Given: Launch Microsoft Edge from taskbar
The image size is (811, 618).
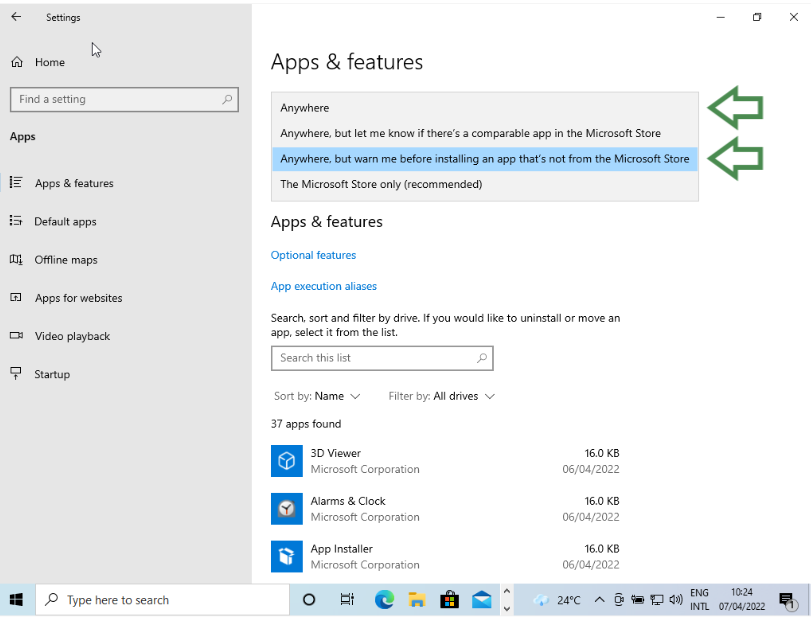Looking at the screenshot, I should click(384, 600).
